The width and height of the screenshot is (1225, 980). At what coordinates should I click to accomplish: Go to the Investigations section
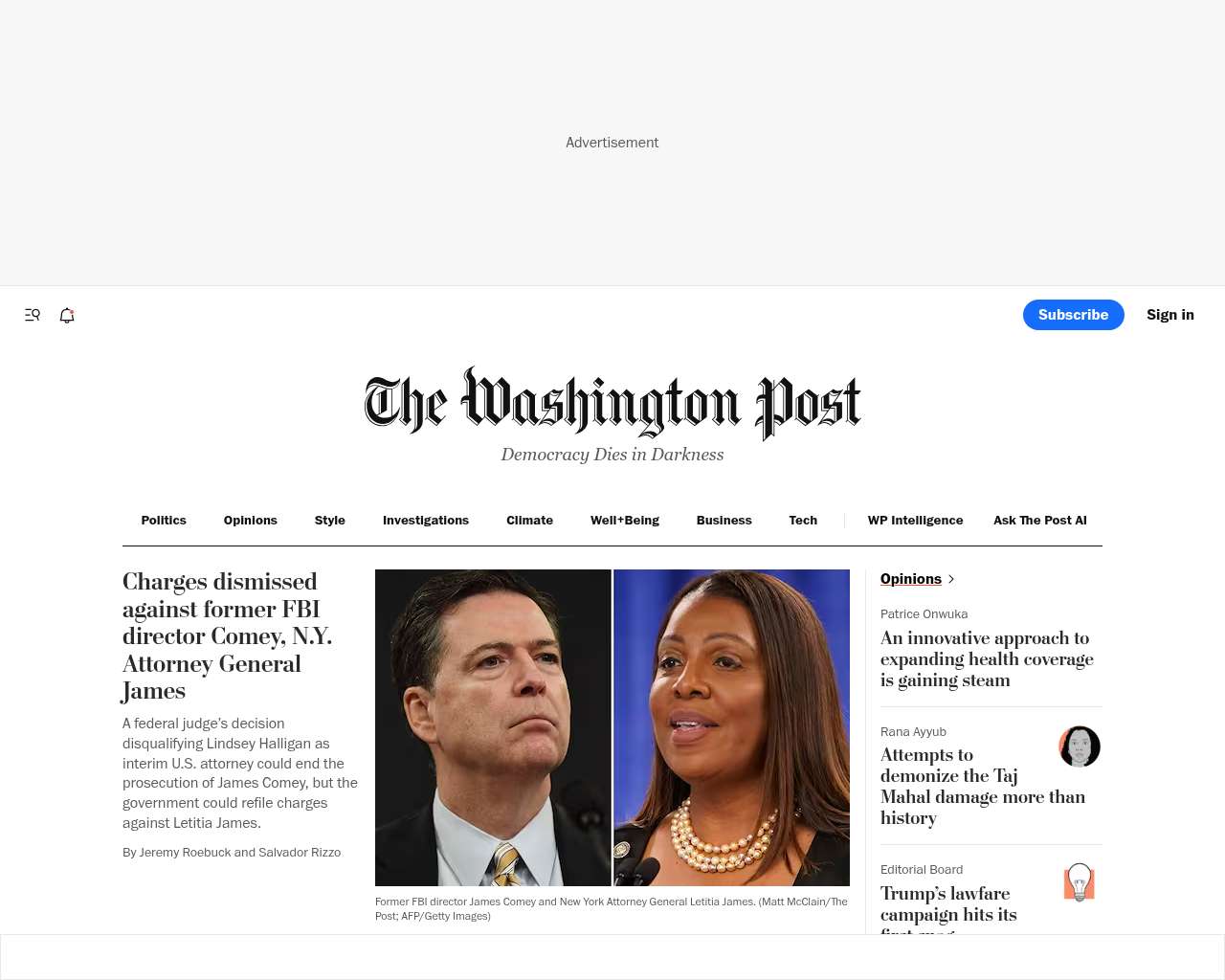tap(426, 521)
